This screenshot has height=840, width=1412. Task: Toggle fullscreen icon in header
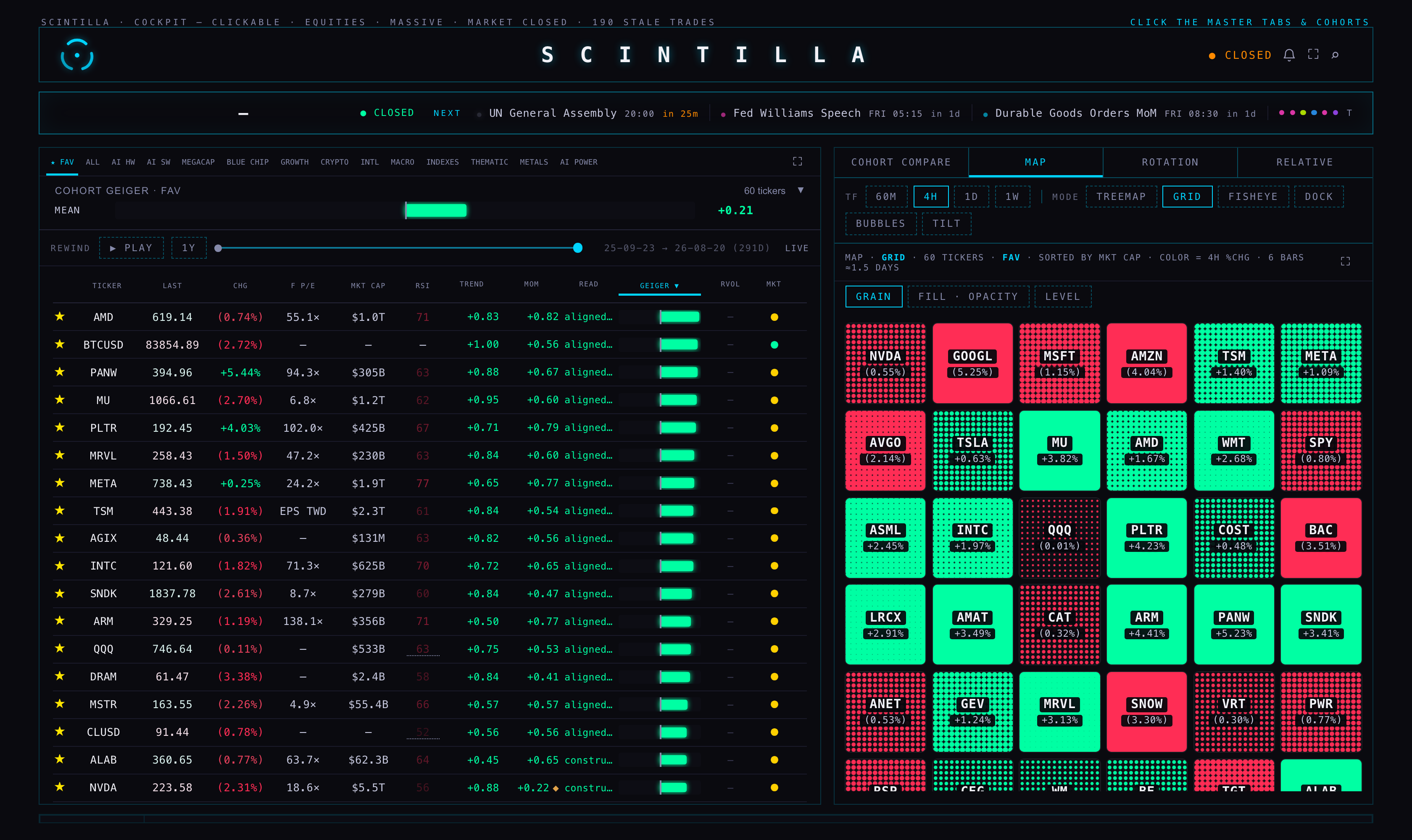(1313, 54)
